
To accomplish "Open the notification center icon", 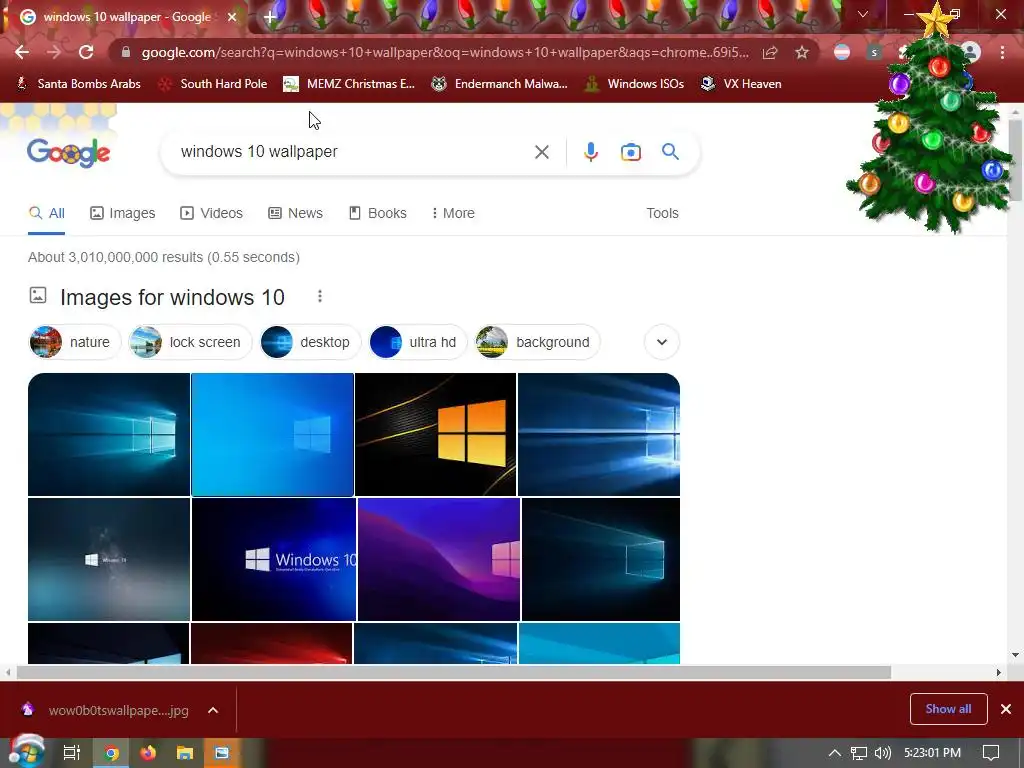I will (x=991, y=753).
